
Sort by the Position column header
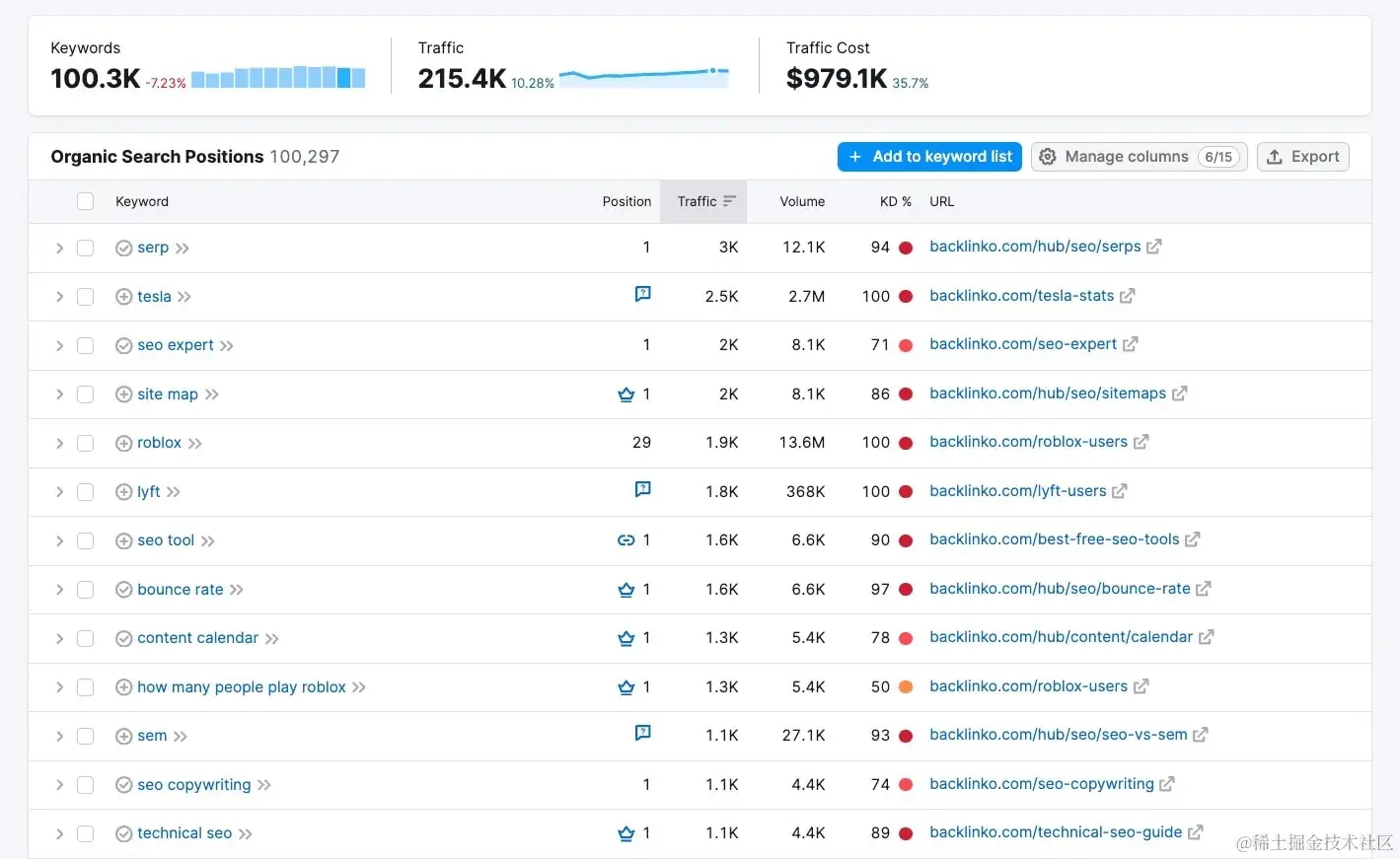point(626,201)
